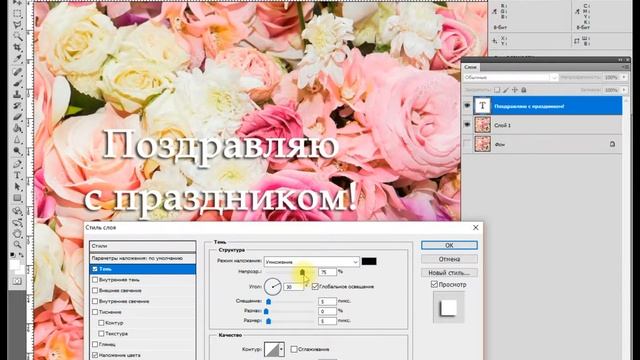640x360 pixels.
Task: Open the layer opacity slider arrow
Action: [624, 77]
